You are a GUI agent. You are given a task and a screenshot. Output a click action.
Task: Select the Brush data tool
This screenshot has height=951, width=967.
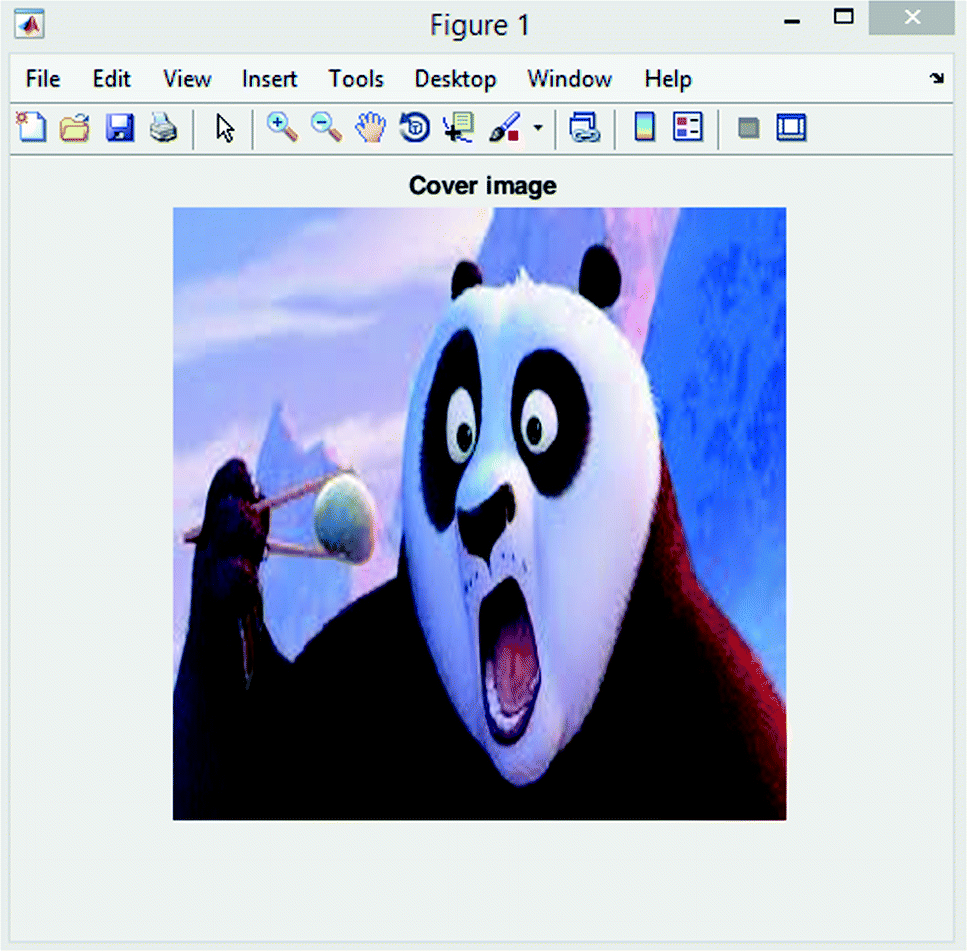505,128
